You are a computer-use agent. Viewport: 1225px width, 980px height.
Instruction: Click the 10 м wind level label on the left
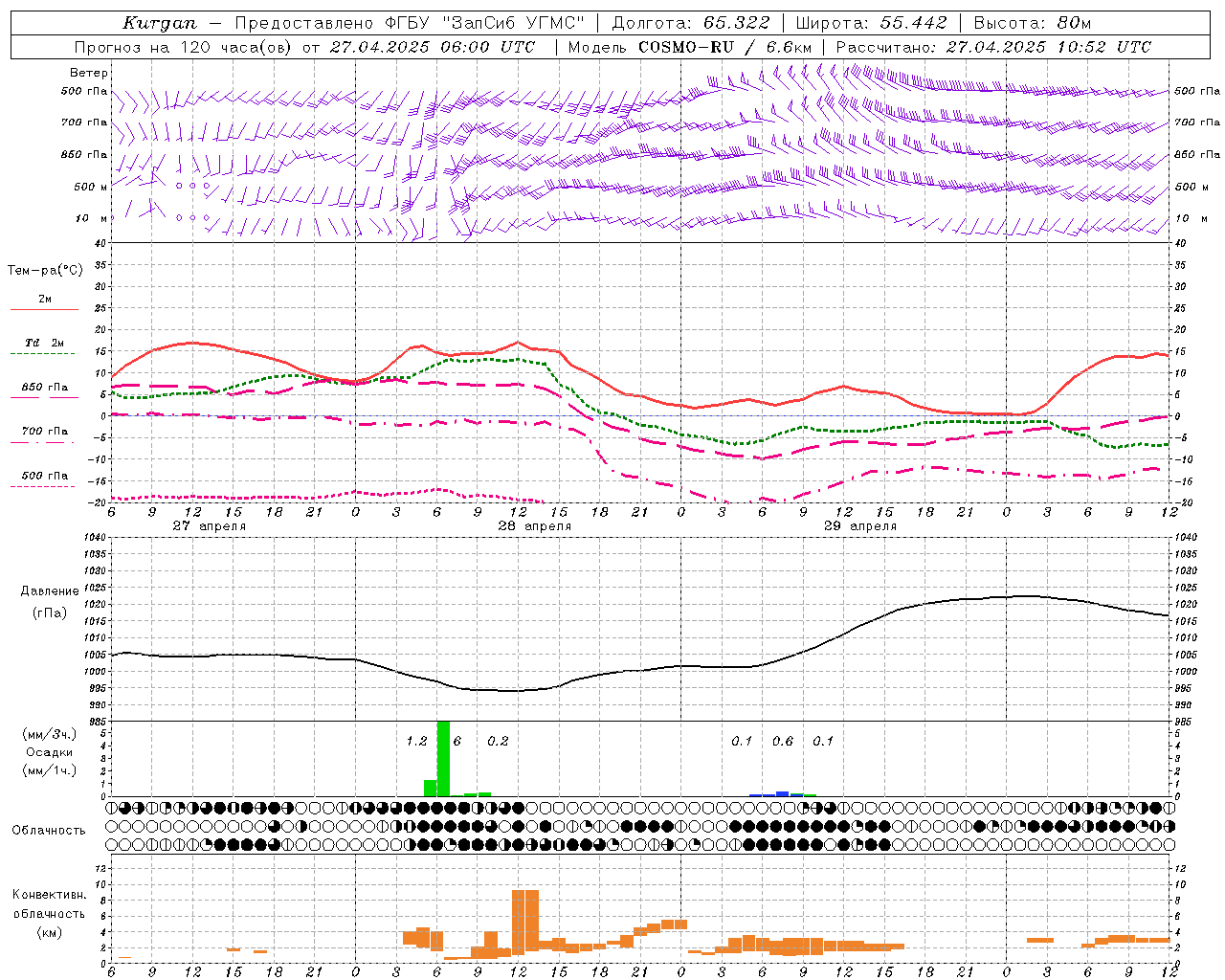point(92,218)
